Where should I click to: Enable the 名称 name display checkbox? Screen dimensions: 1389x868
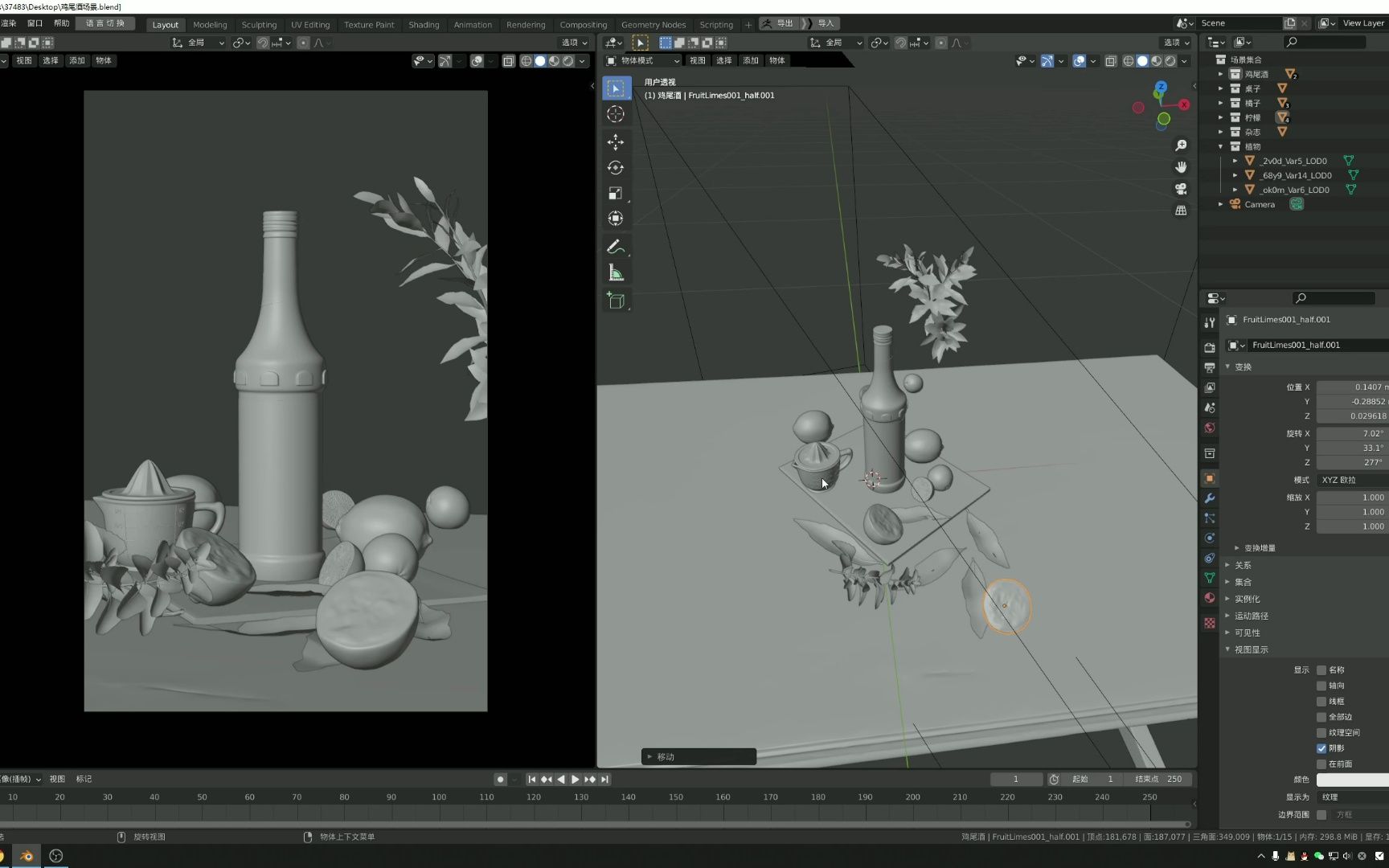(1321, 669)
